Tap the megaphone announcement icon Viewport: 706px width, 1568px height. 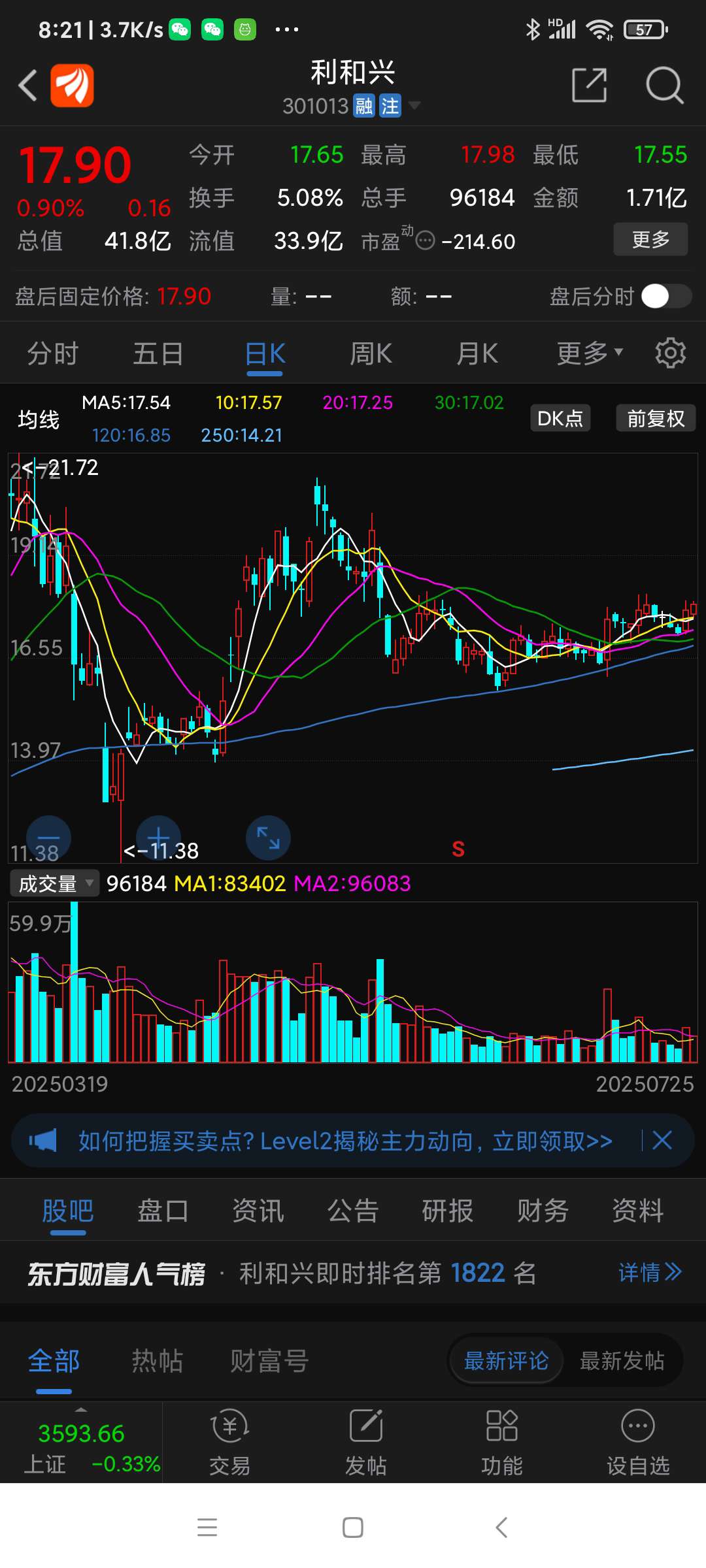43,1141
